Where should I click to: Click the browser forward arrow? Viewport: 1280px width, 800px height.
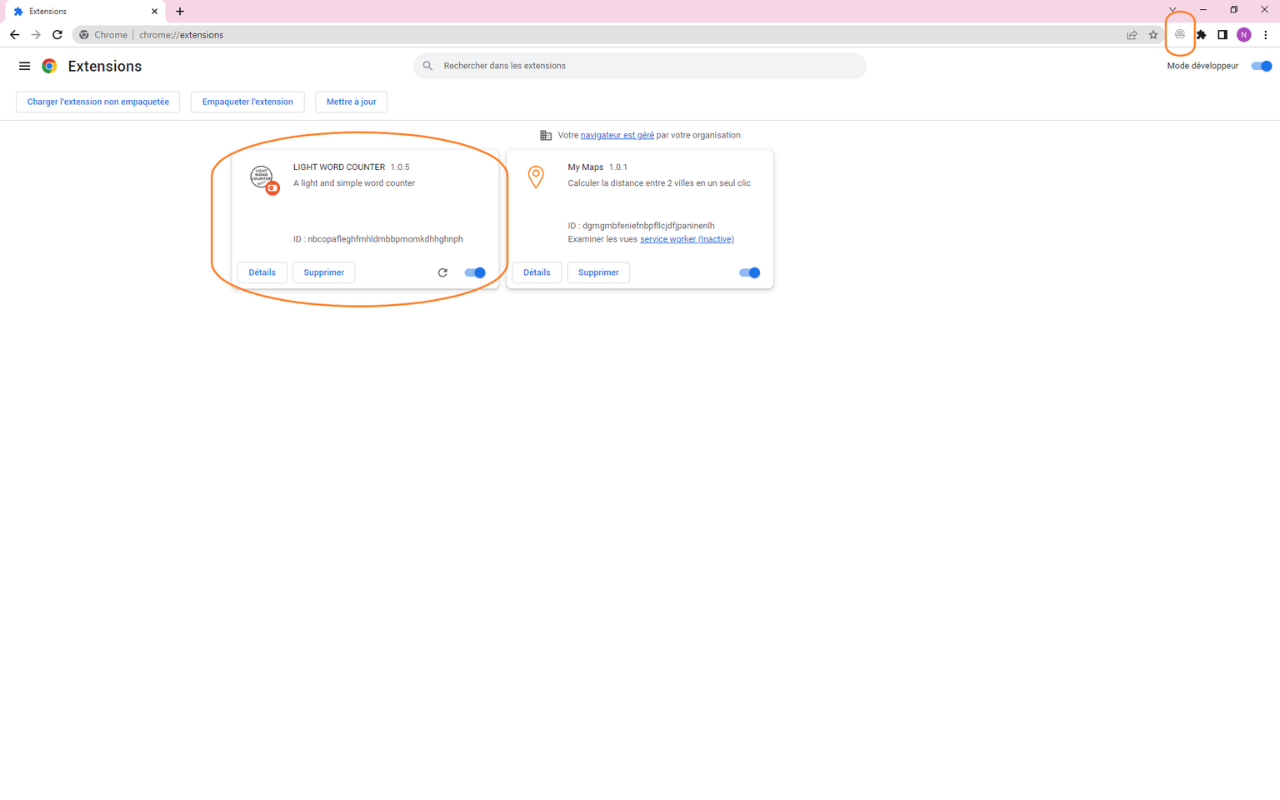tap(36, 35)
